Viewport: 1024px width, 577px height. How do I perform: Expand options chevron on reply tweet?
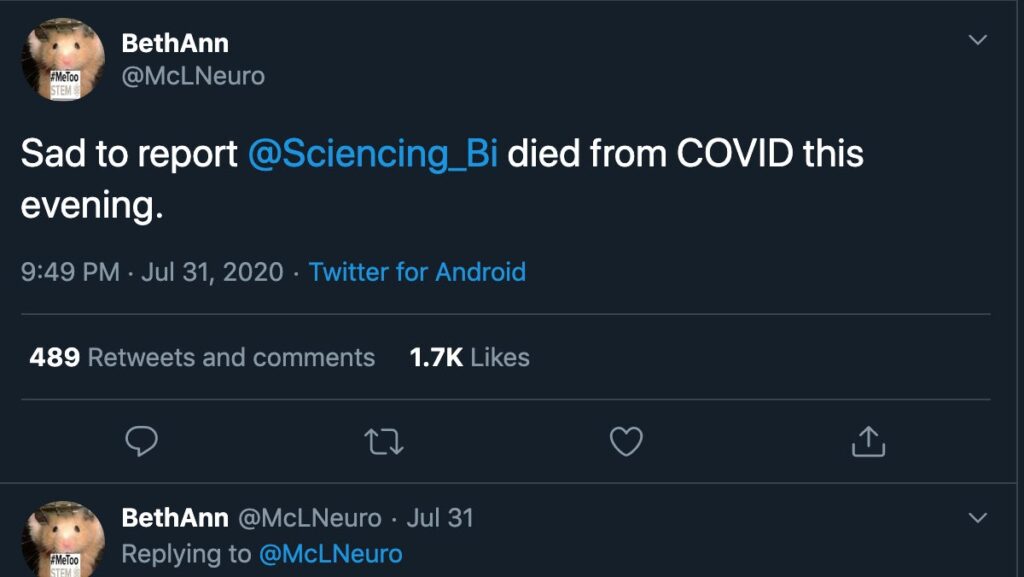978,518
